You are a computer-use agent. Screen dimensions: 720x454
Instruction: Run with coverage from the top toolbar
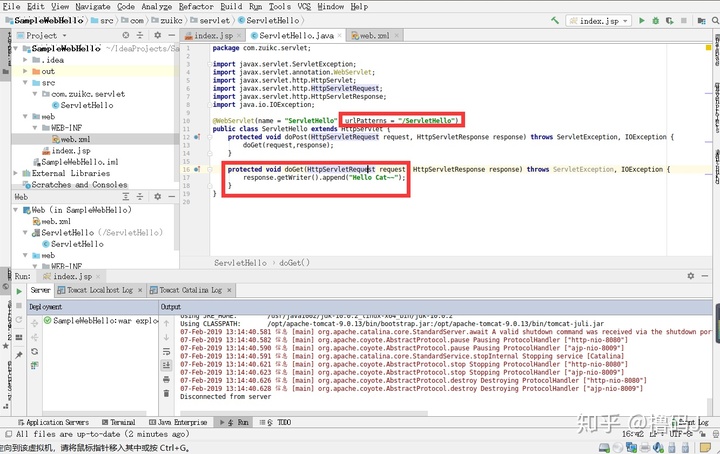[669, 21]
